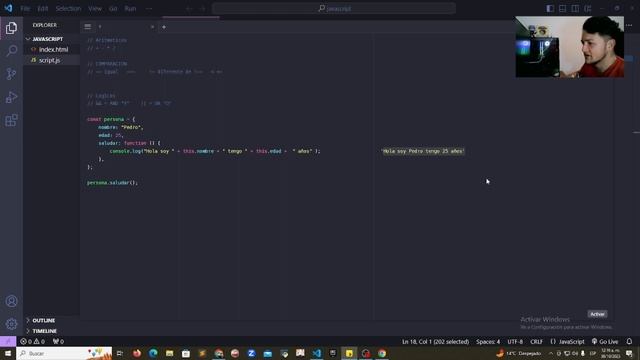Toggle secondary side bar layout icon
This screenshot has height=360, width=640.
(575, 8)
